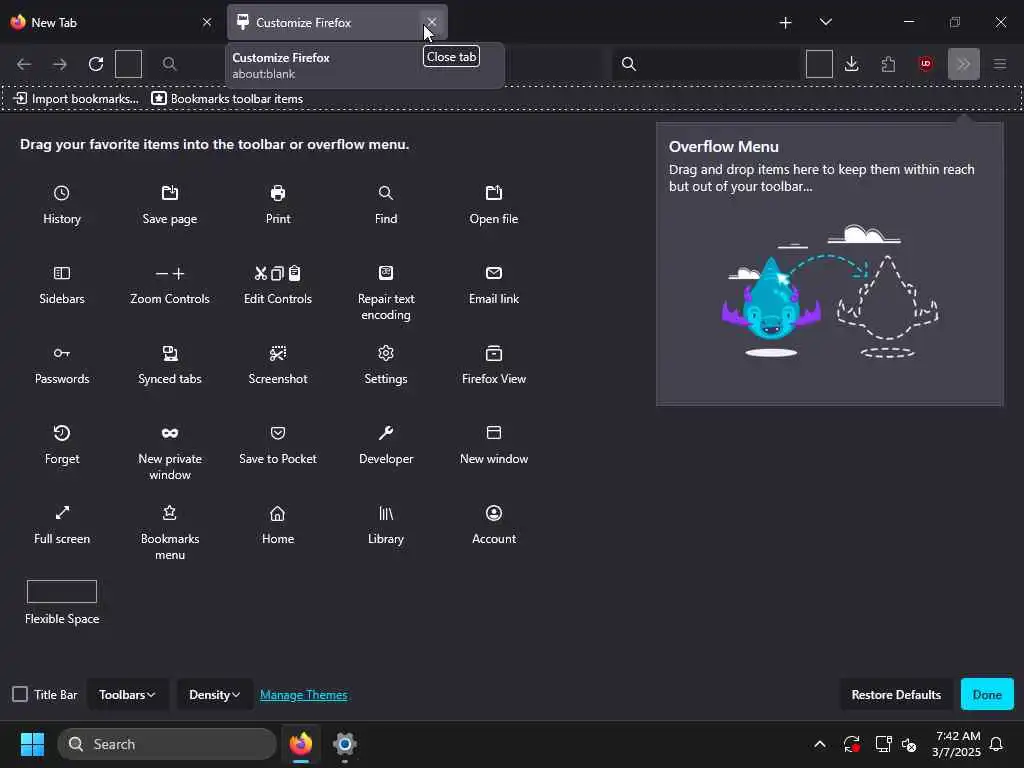
Task: Open the clock showing 7:42 AM
Action: click(957, 744)
